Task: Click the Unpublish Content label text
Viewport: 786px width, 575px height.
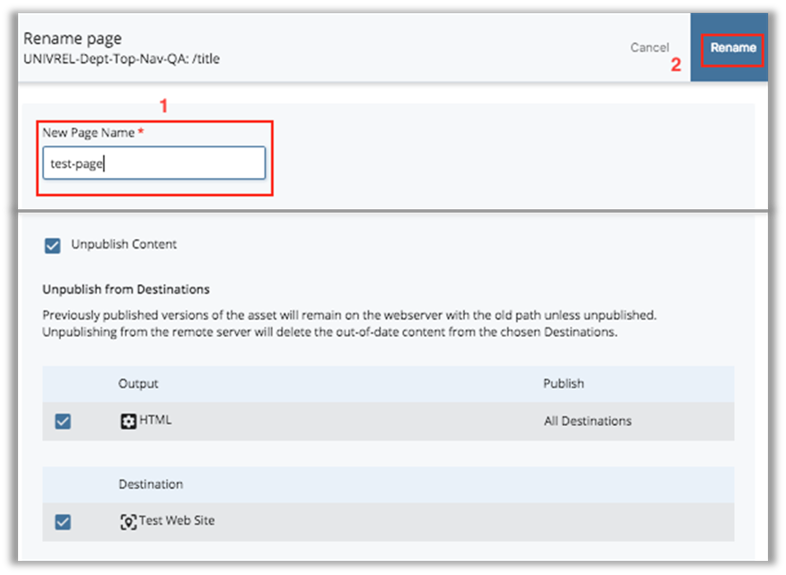Action: [x=124, y=245]
